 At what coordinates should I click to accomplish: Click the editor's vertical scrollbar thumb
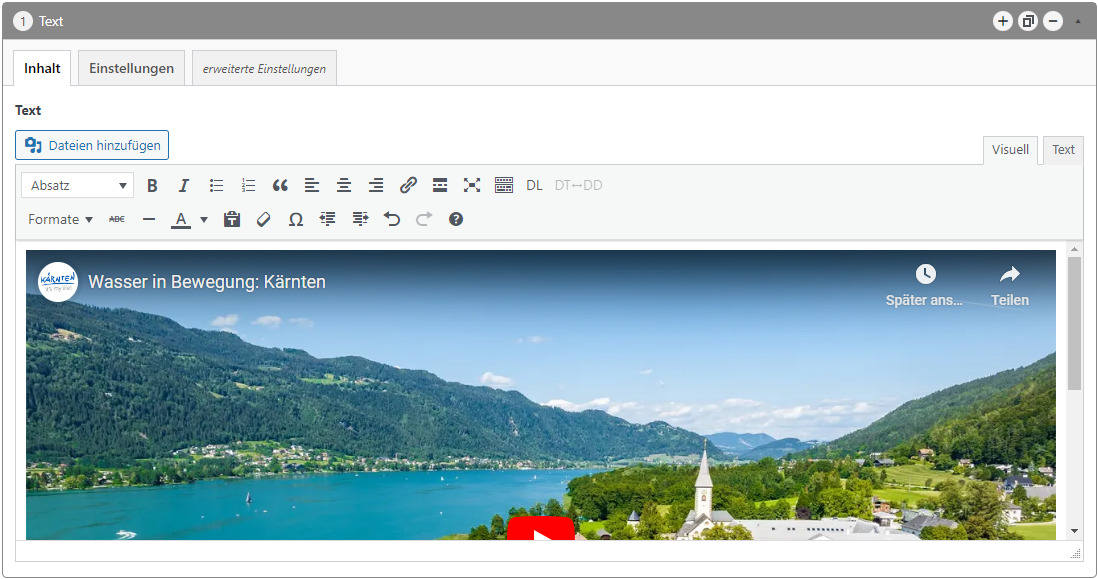tap(1074, 322)
